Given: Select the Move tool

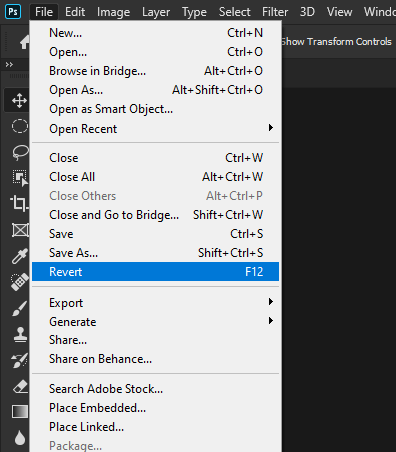Looking at the screenshot, I should [x=19, y=100].
